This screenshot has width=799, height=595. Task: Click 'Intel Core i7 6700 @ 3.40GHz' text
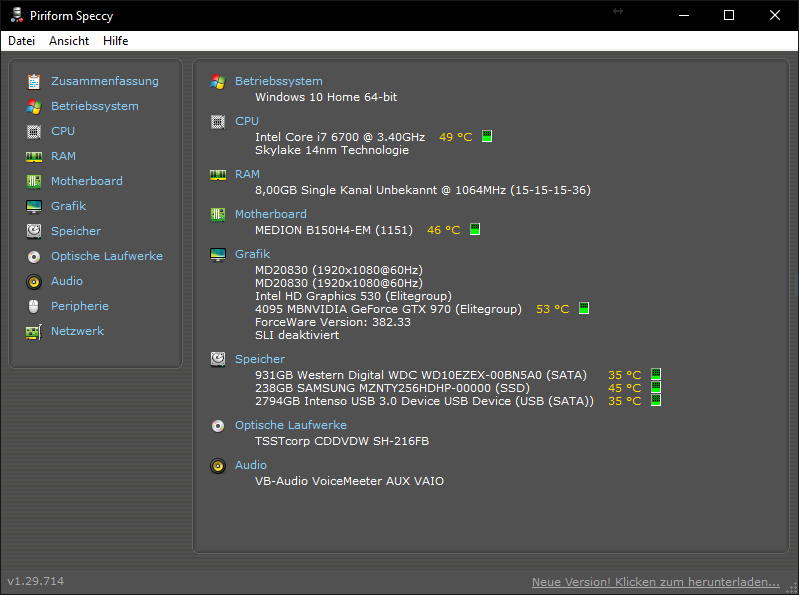coord(340,137)
